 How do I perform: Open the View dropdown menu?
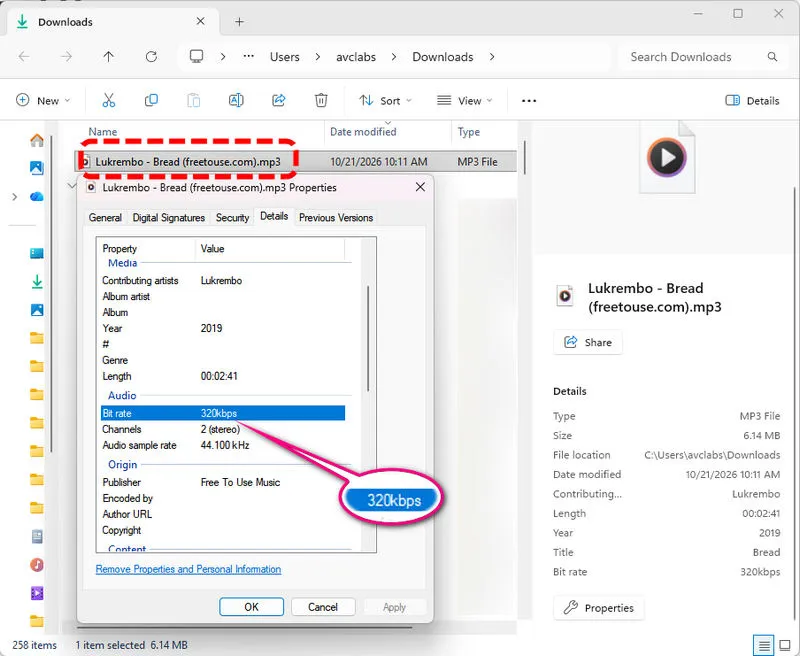click(x=464, y=100)
